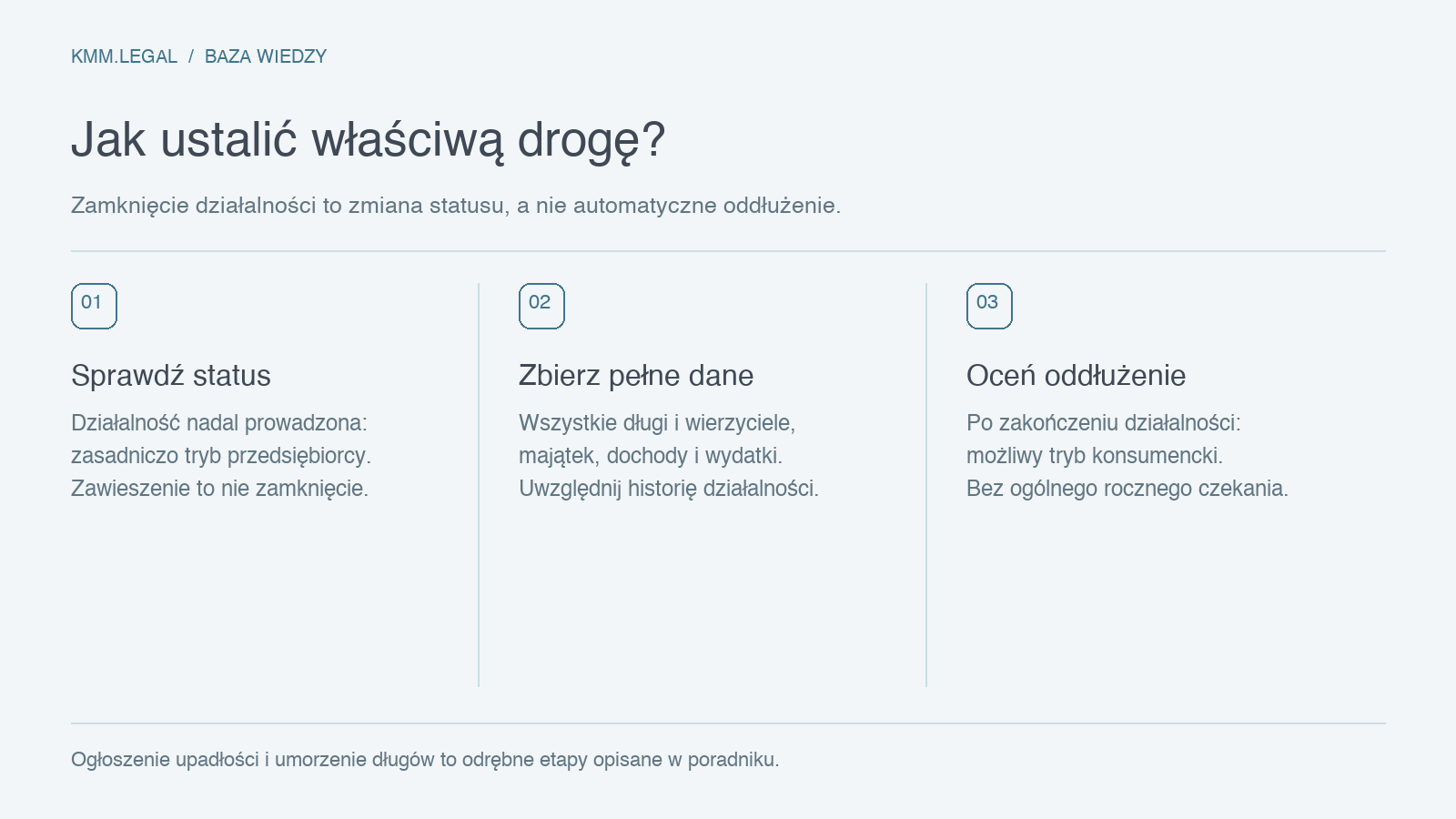
Task: Click the step 02 number badge
Action: (541, 306)
